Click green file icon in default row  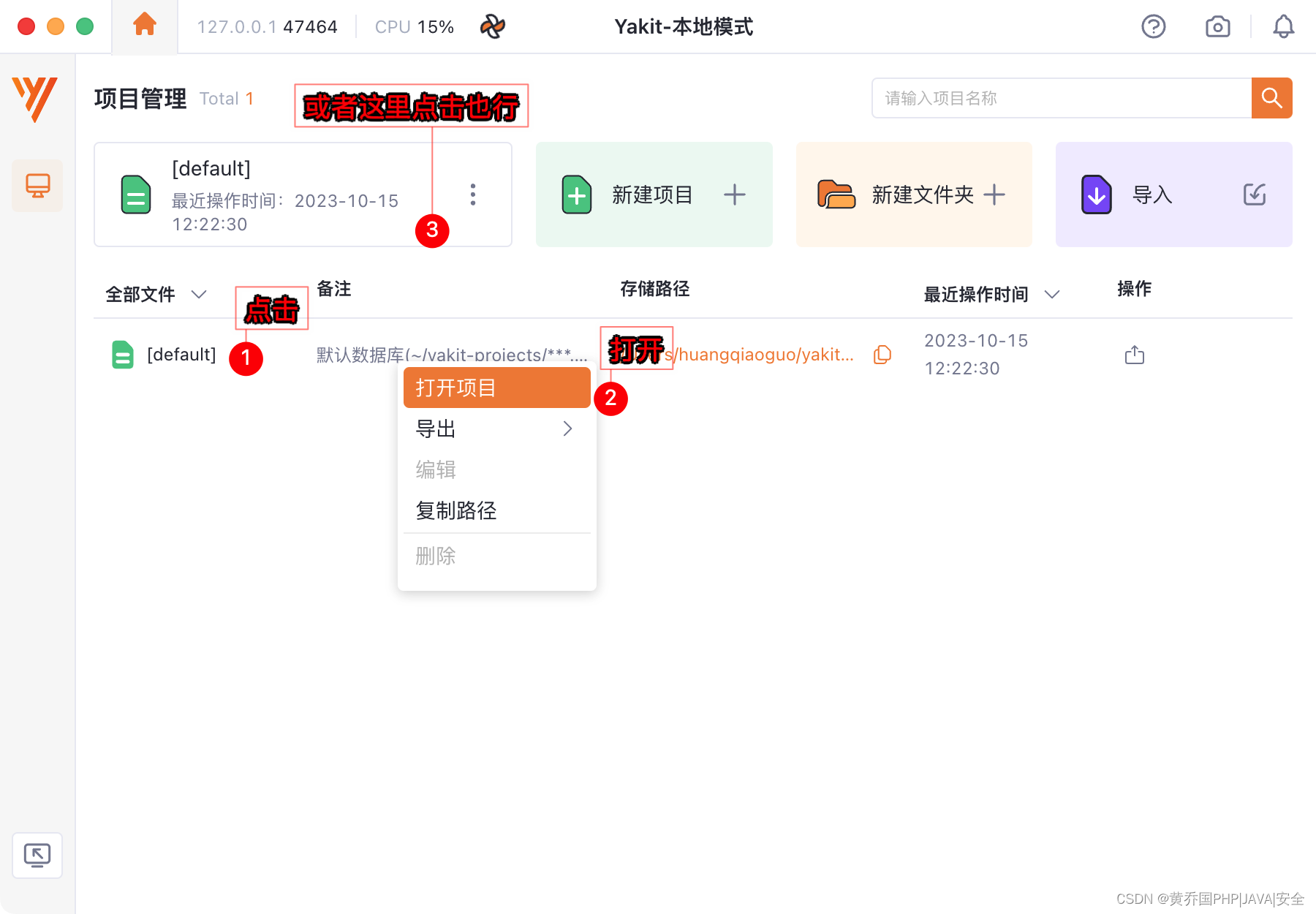(x=123, y=355)
